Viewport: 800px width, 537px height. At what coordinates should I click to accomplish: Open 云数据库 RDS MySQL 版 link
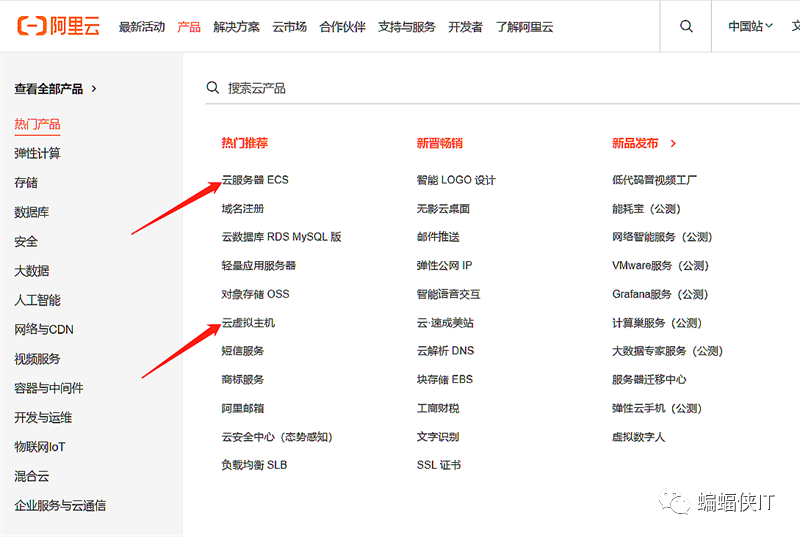(281, 237)
